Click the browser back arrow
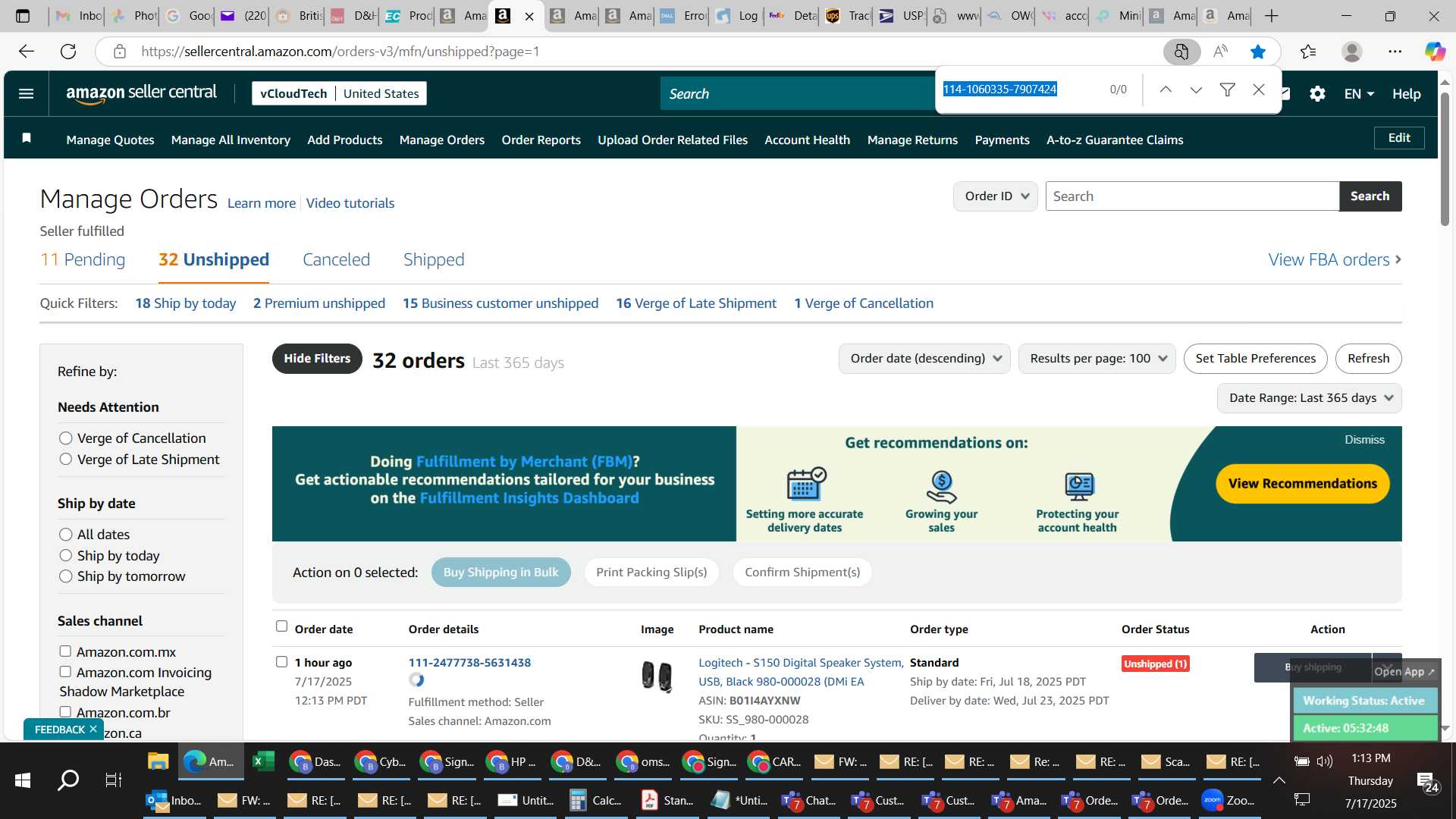 point(27,52)
